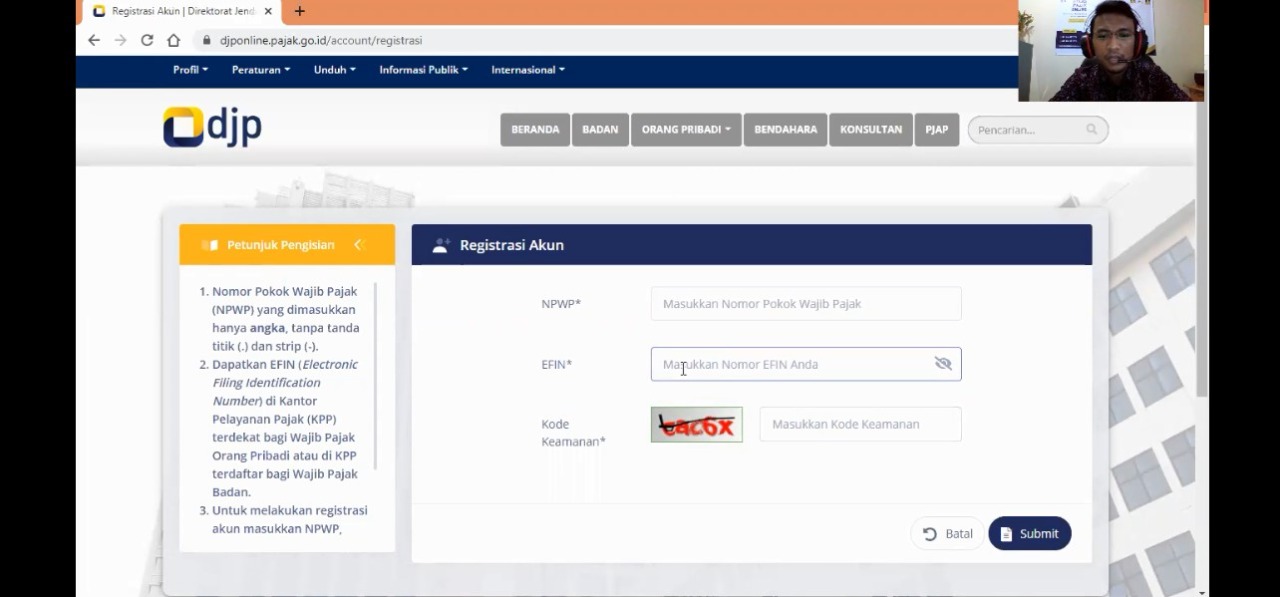This screenshot has width=1280, height=597.
Task: Click the Kode Keamanan input field
Action: point(860,424)
